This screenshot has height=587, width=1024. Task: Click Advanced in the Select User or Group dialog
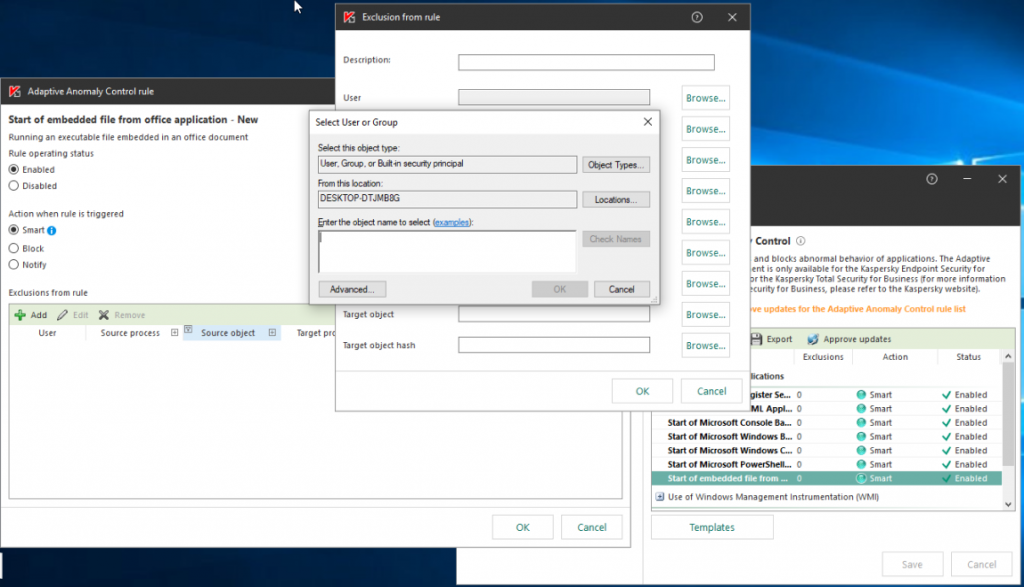pos(352,289)
